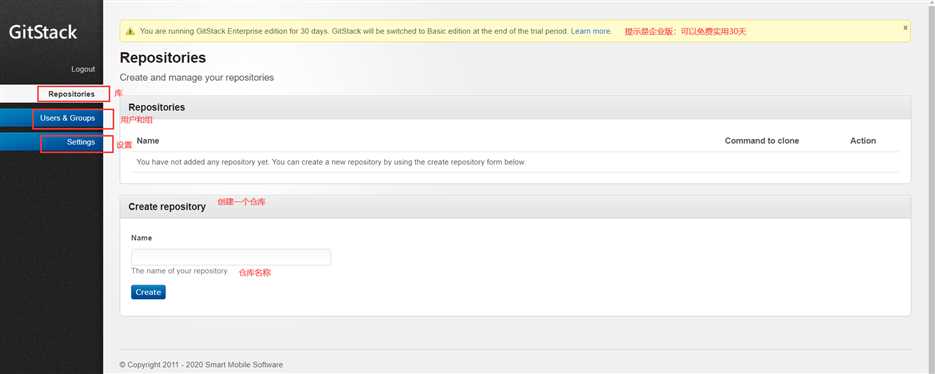Image resolution: width=935 pixels, height=374 pixels.
Task: Click the Name column header
Action: coord(148,141)
